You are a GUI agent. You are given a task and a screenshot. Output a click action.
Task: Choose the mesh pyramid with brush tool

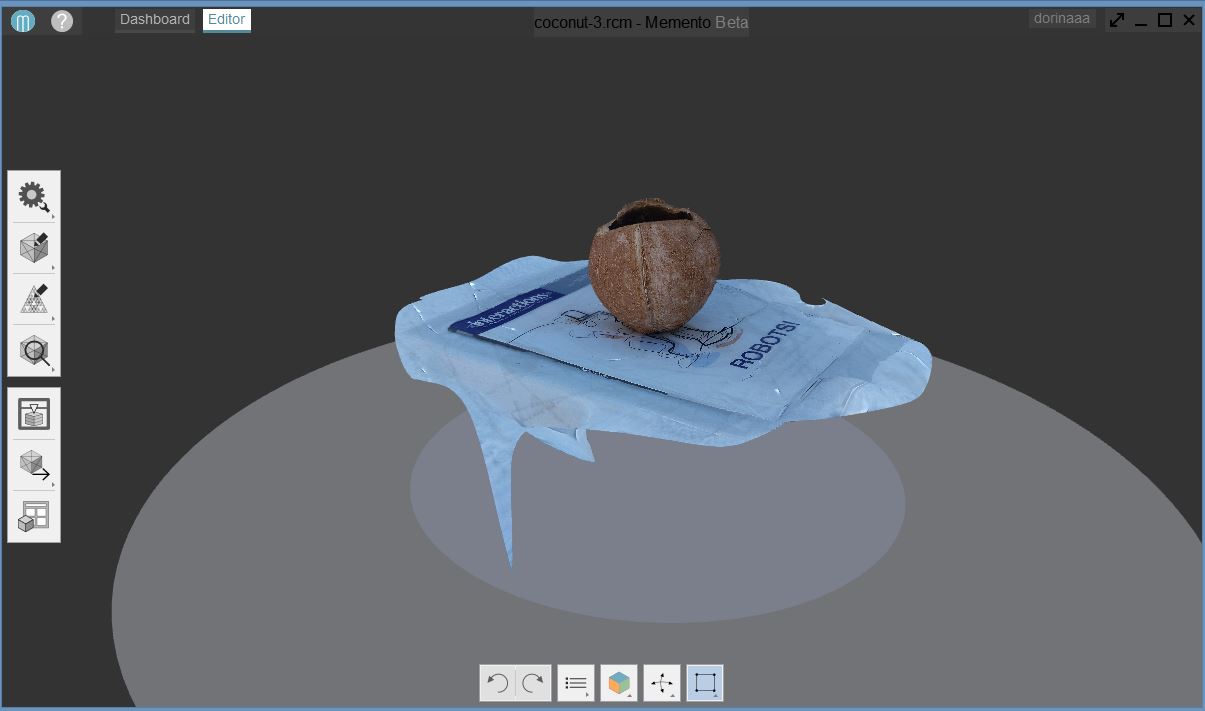tap(34, 299)
